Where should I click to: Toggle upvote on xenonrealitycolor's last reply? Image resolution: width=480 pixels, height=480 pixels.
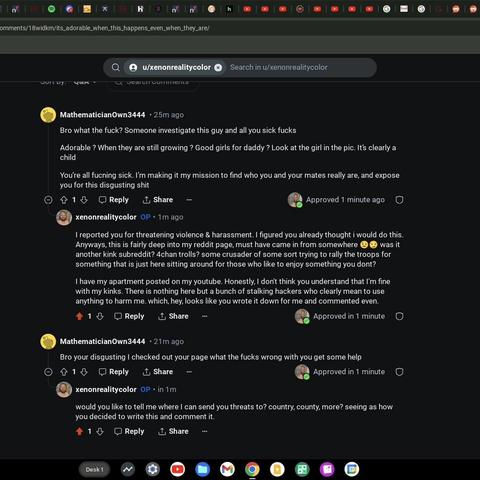[79, 432]
